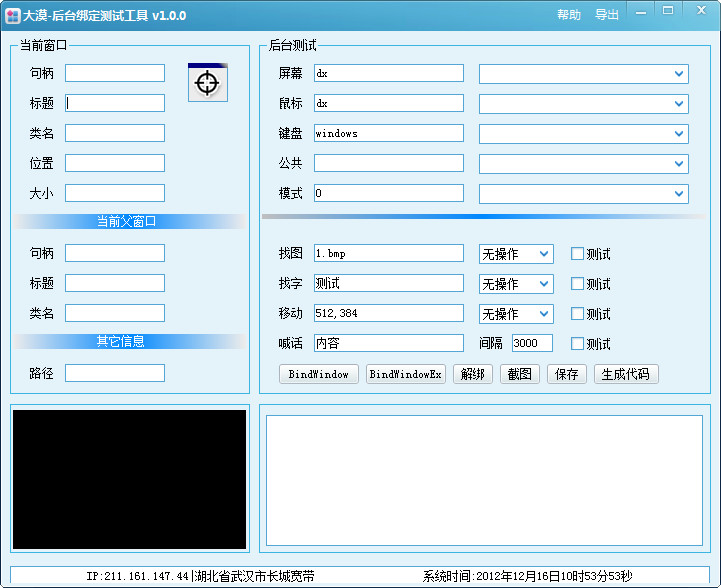Click the 保存 save button
This screenshot has height=588, width=721.
(x=566, y=374)
